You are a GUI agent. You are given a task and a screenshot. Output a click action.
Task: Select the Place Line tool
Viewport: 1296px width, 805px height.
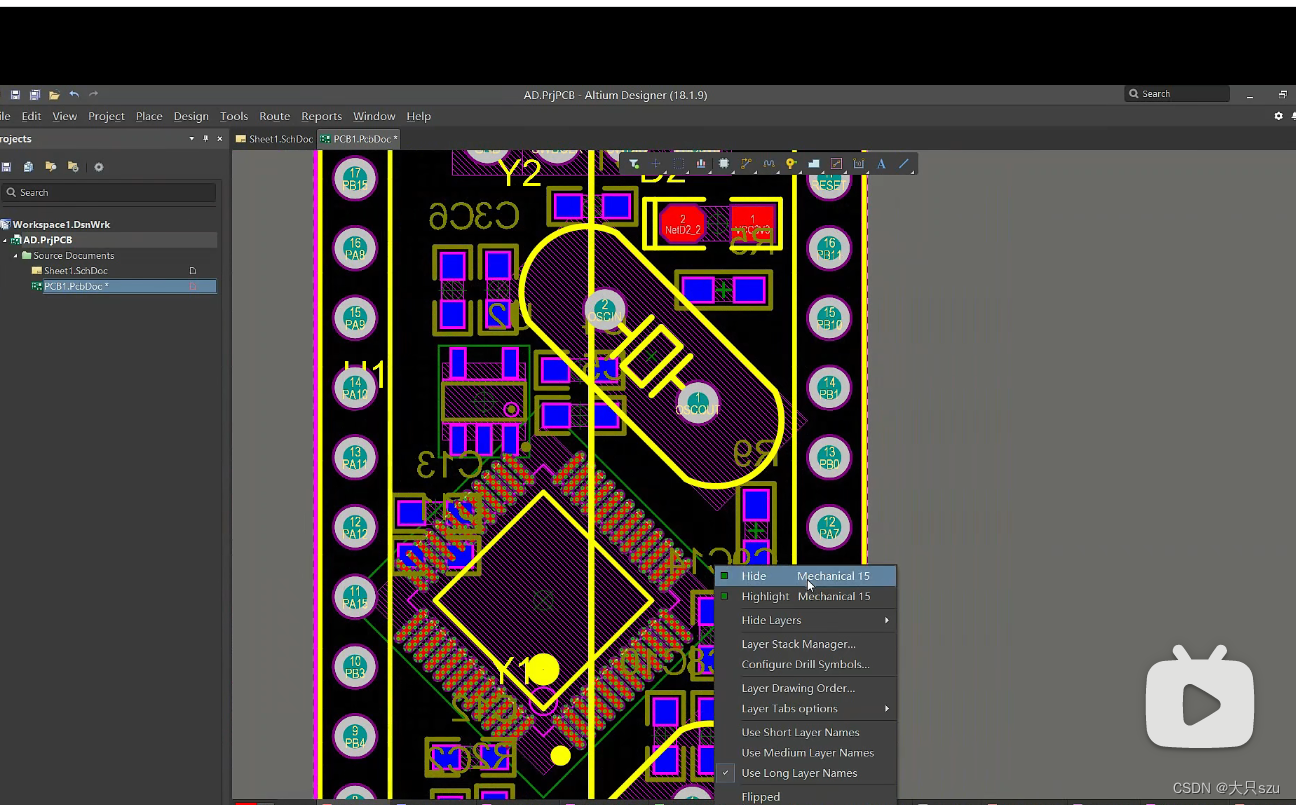tap(904, 164)
